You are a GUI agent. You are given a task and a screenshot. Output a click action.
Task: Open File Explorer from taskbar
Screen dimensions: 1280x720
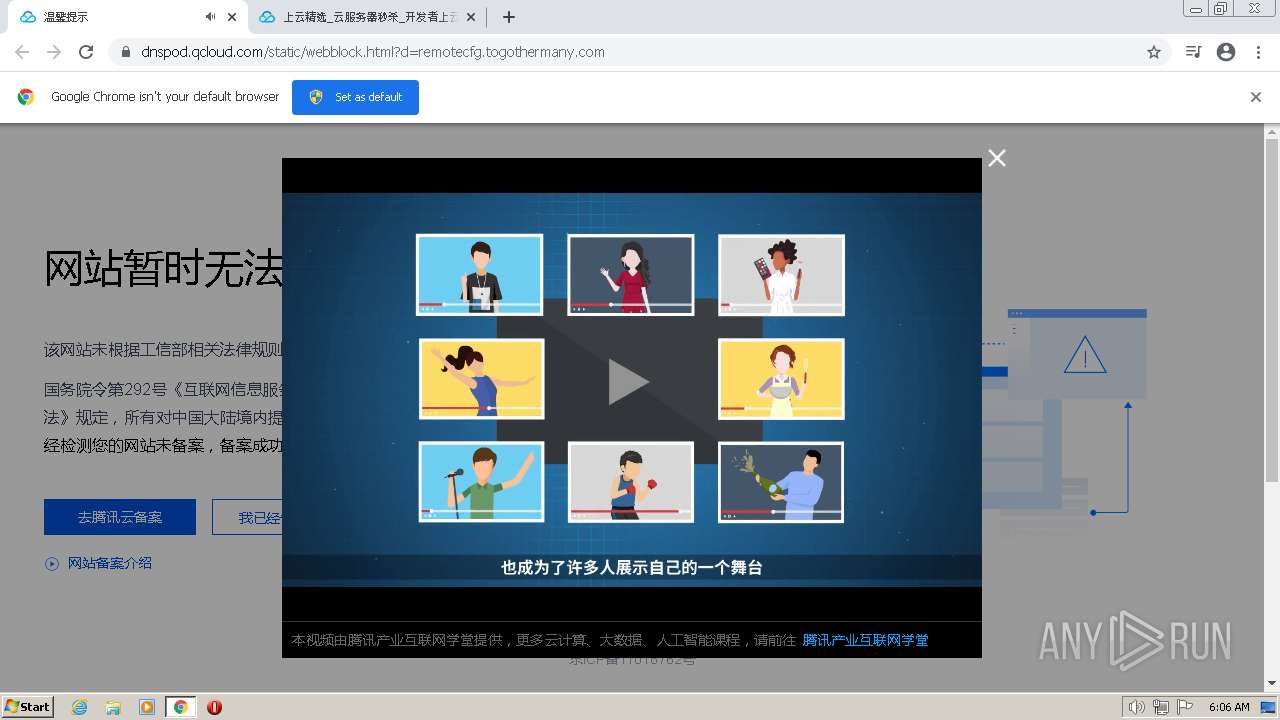113,707
